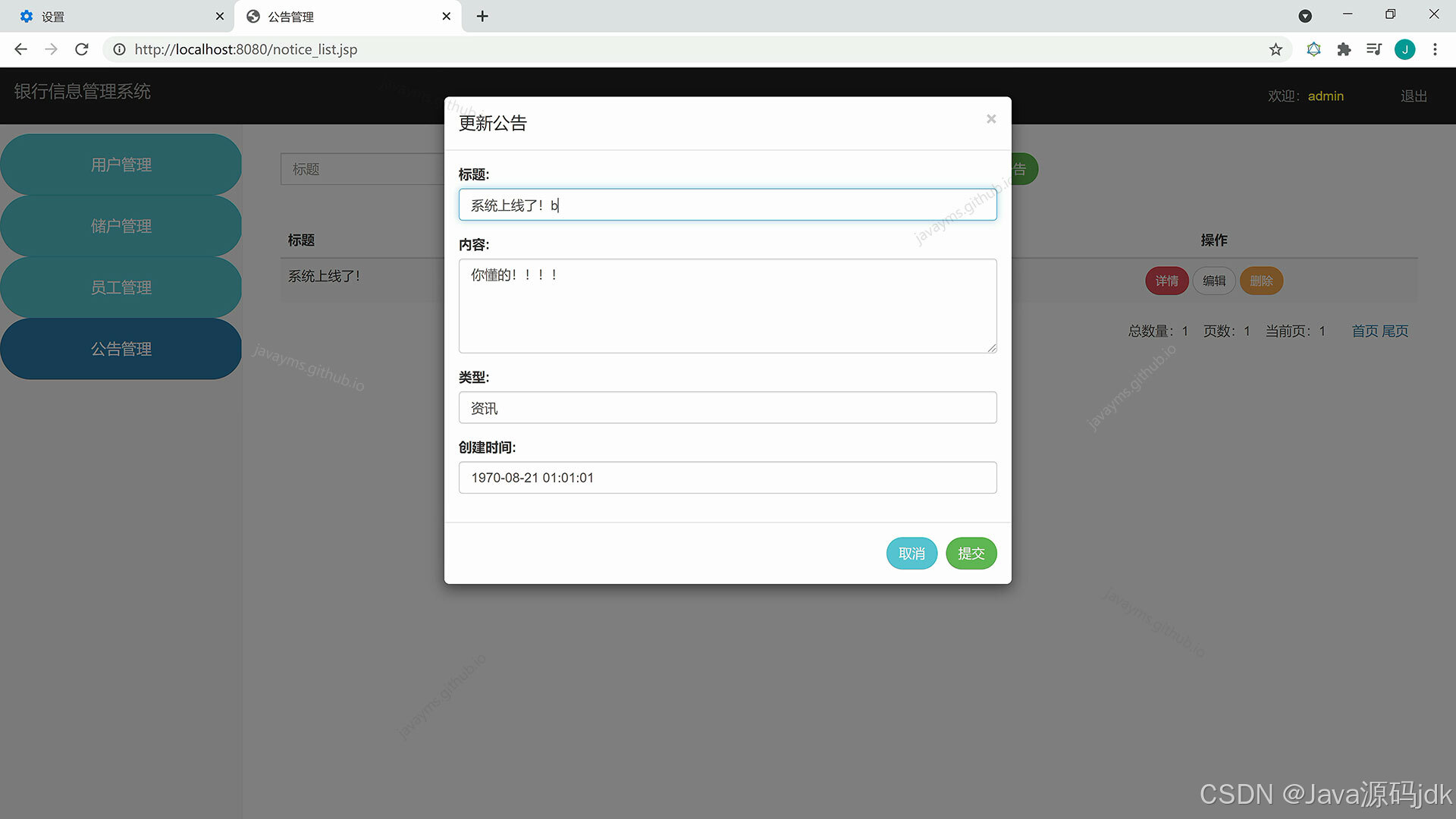Image resolution: width=1456 pixels, height=819 pixels.
Task: Click the 标题 column header in table
Action: point(301,240)
